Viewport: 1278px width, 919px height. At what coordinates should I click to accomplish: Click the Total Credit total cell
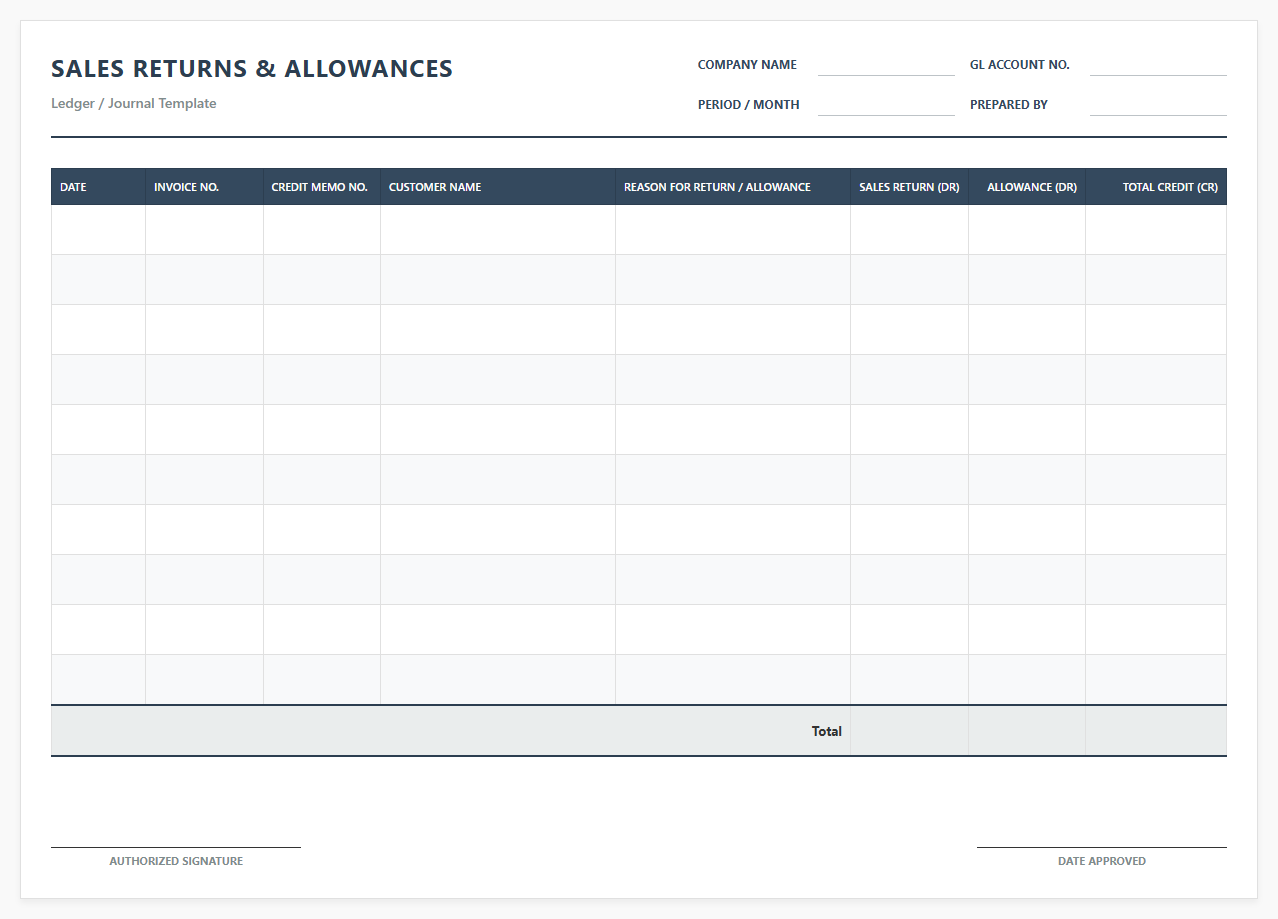1156,731
